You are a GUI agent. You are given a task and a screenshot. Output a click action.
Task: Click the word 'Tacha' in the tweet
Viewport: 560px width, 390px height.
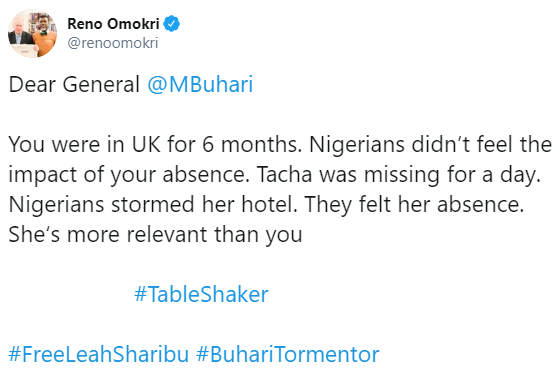click(284, 175)
